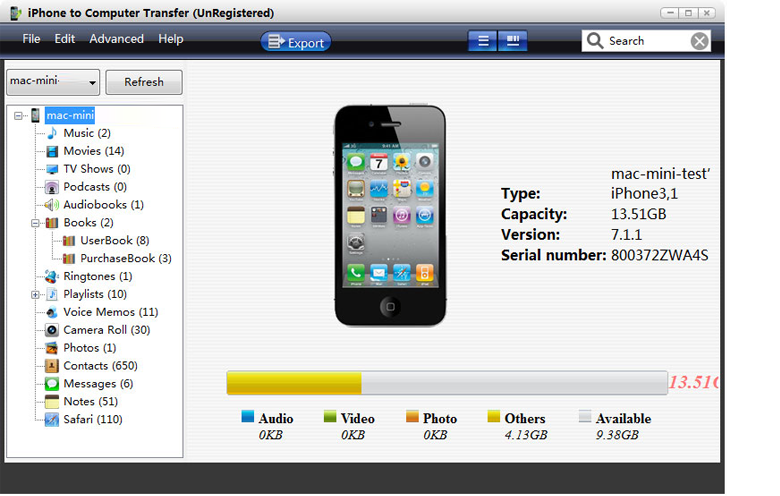This screenshot has width=780, height=496.
Task: Click the Ringtones icon
Action: pos(52,277)
